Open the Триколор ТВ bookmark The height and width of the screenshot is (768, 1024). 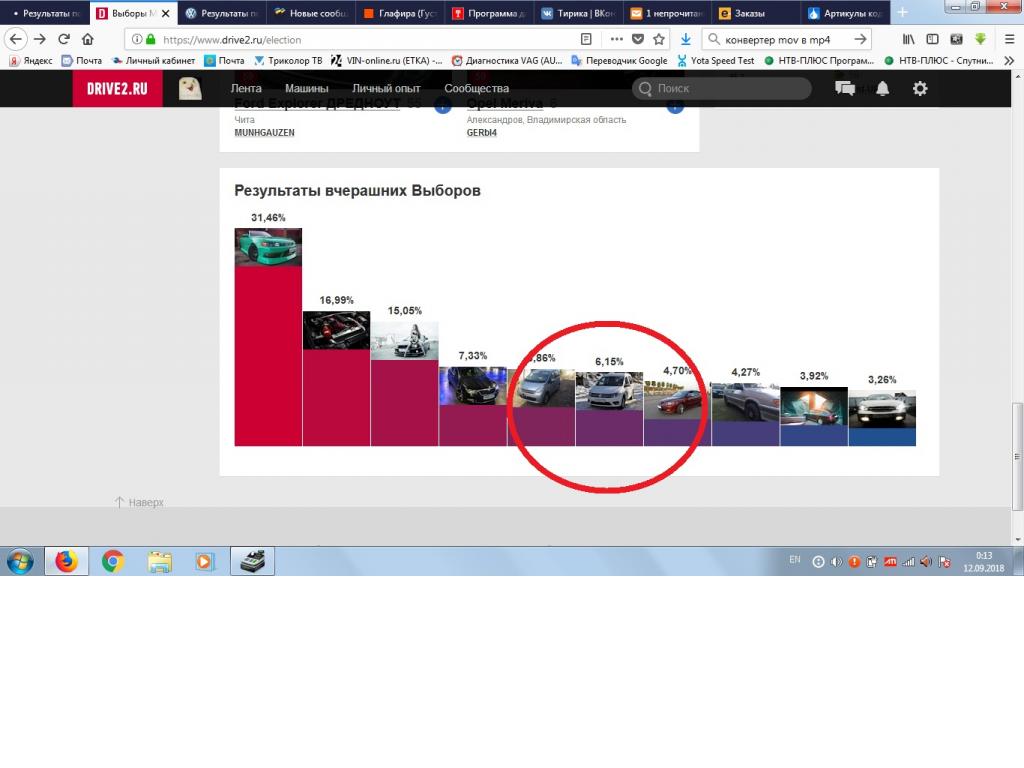click(x=288, y=61)
